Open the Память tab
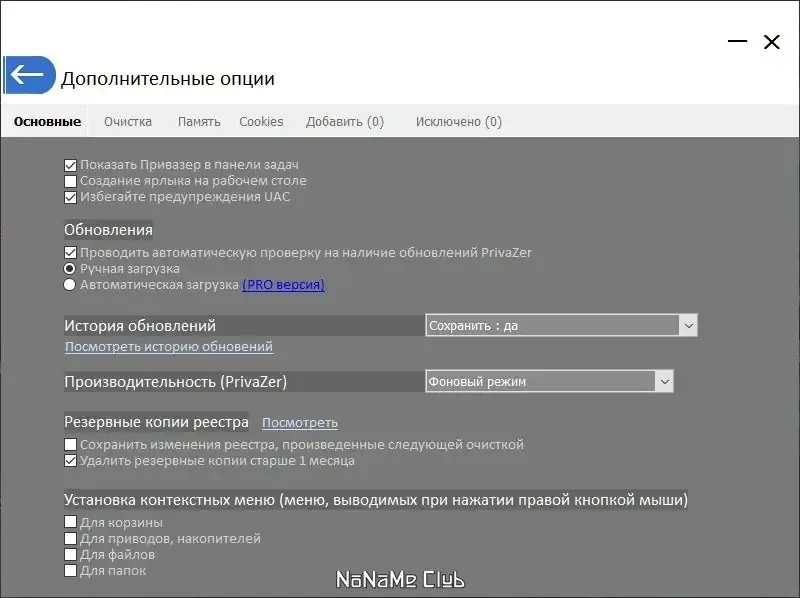800x598 pixels. click(198, 121)
